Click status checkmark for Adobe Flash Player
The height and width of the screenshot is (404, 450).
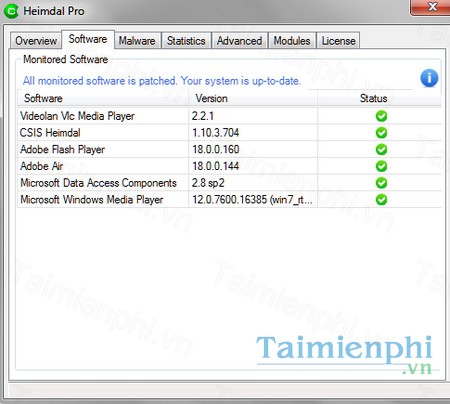[x=381, y=149]
